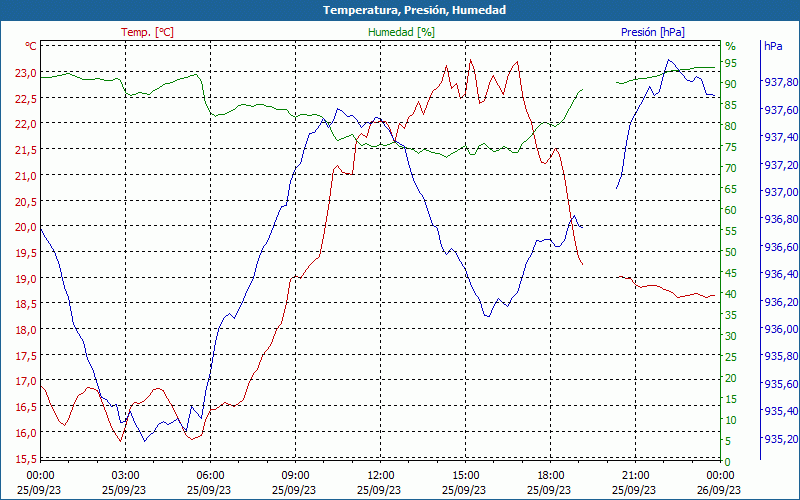800x500 pixels.
Task: Click the 12:00 time axis label
Action: tap(381, 476)
